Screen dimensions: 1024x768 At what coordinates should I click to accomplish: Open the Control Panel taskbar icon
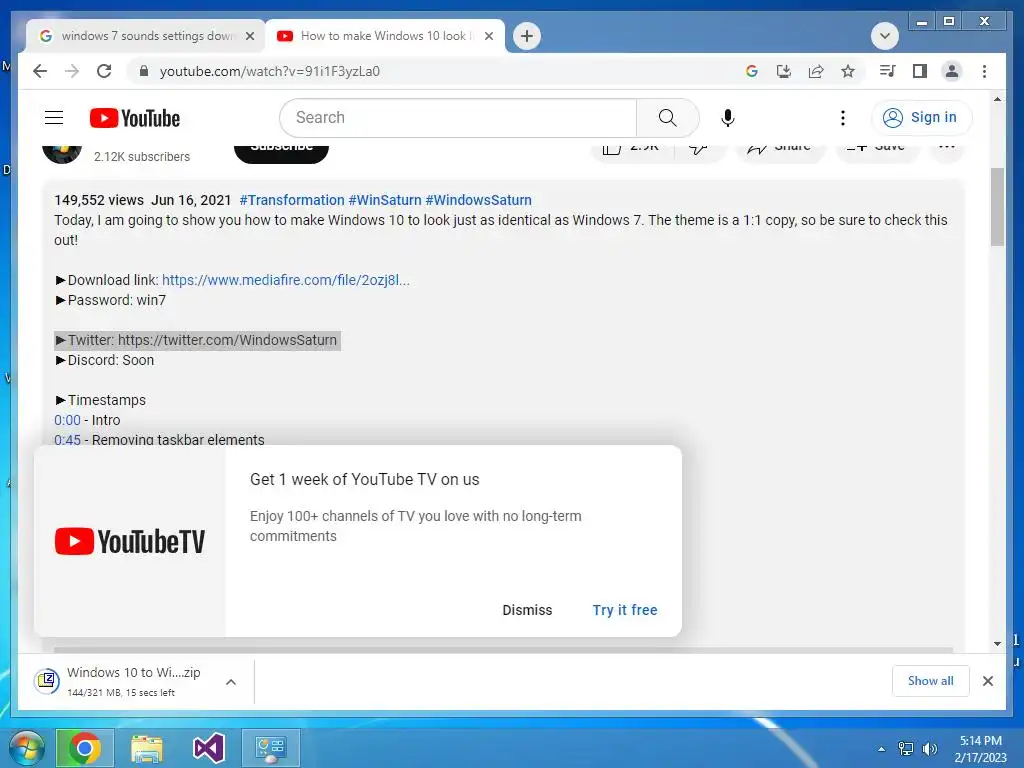[271, 748]
